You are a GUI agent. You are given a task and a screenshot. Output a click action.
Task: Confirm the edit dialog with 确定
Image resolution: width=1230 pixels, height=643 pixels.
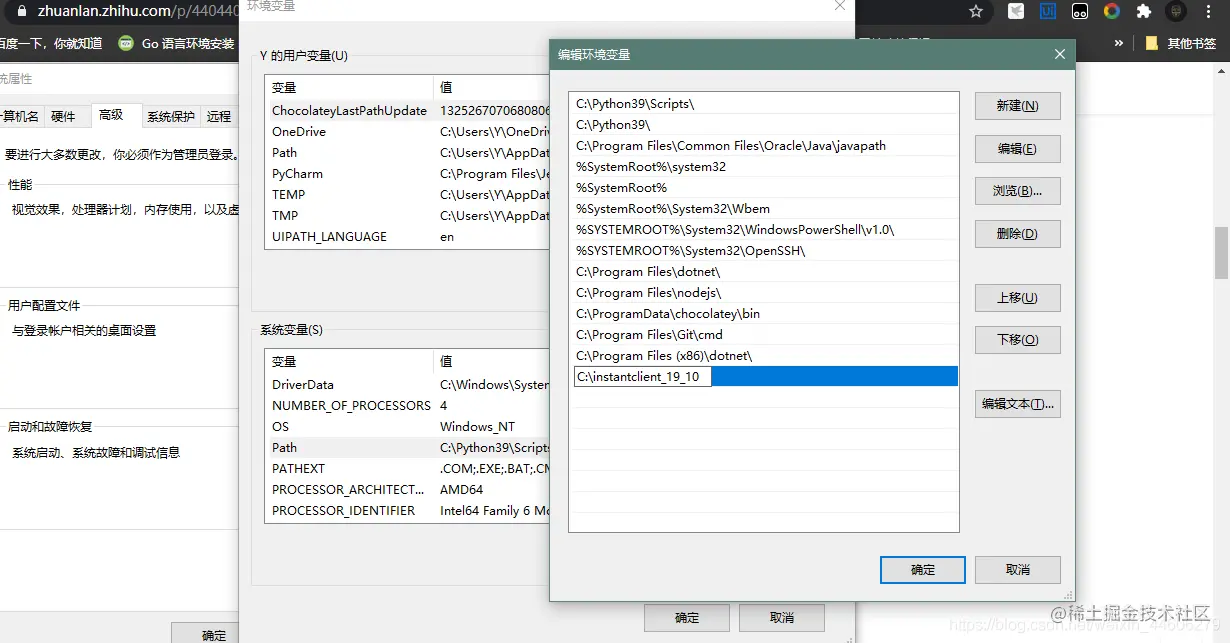coord(923,570)
